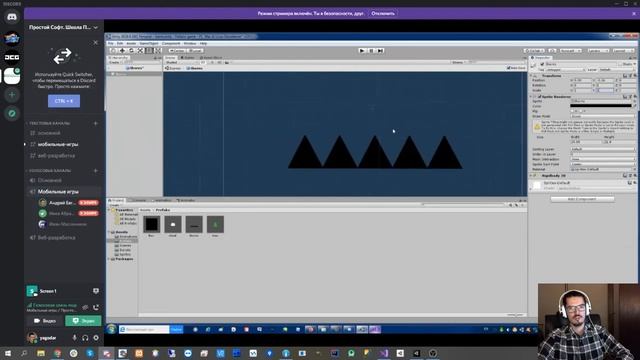
Task: Open the Unity Edit menu
Action: (120, 43)
